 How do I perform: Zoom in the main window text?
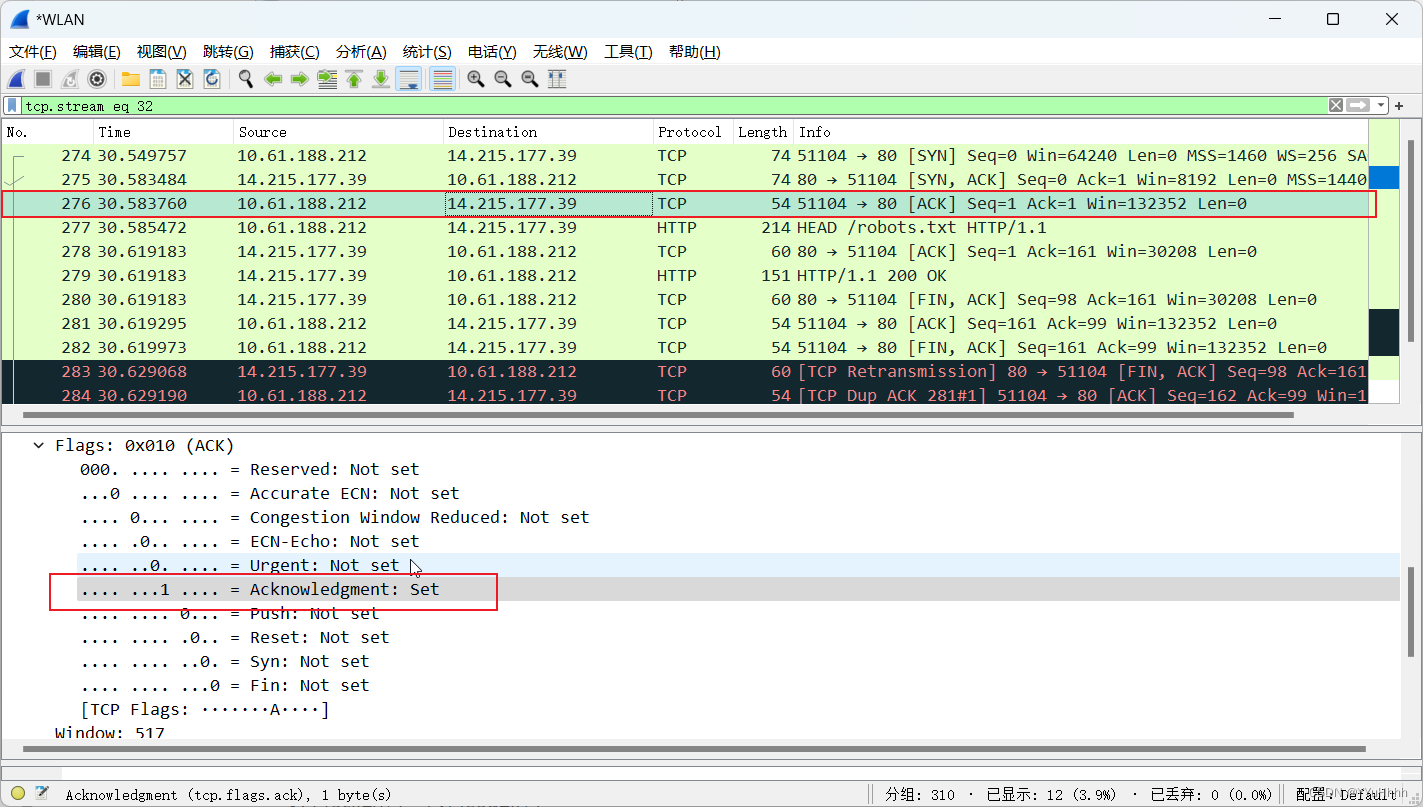(x=476, y=79)
